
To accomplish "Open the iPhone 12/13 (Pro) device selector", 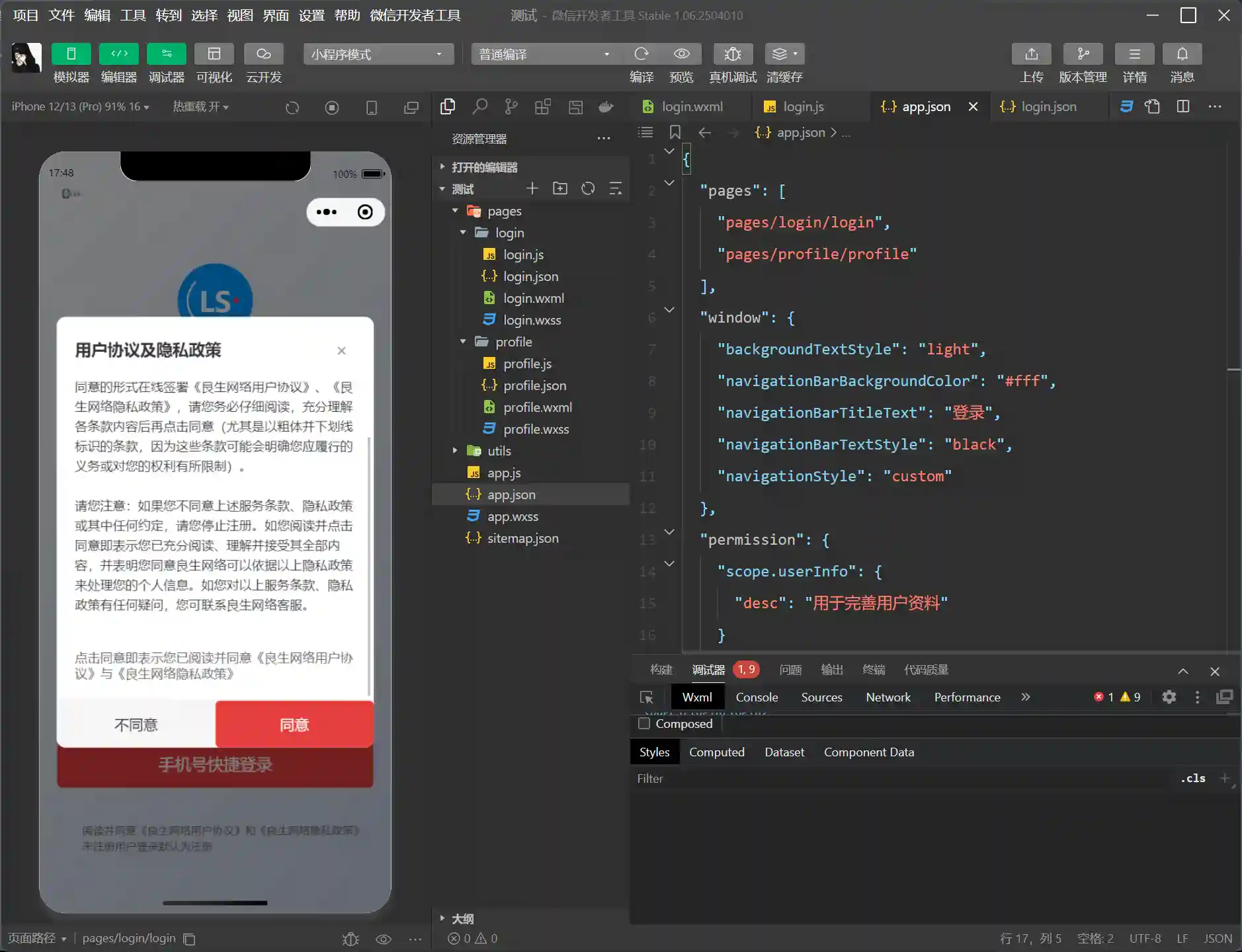I will 79,107.
